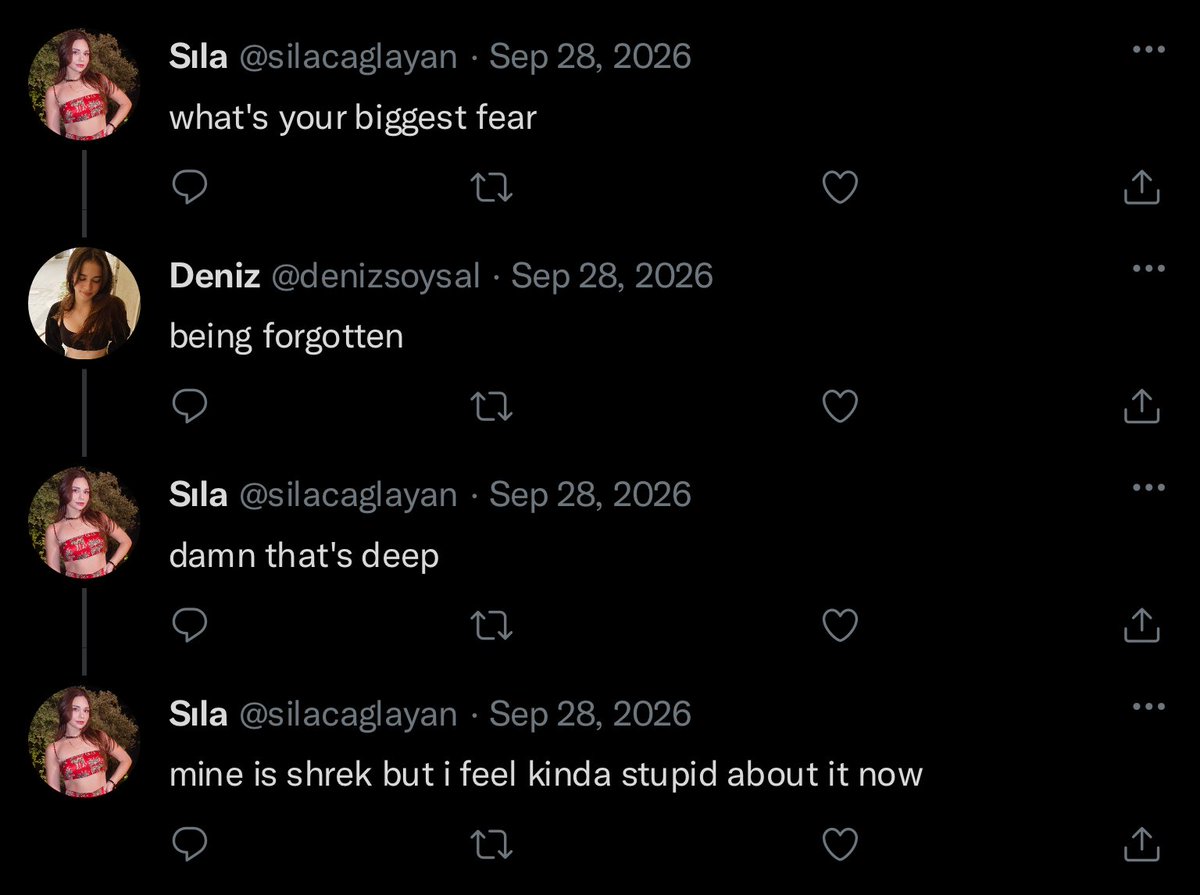Screen dimensions: 1200x895
Task: Retweet Deniz's 'being forgotten' tweet
Action: tap(491, 406)
